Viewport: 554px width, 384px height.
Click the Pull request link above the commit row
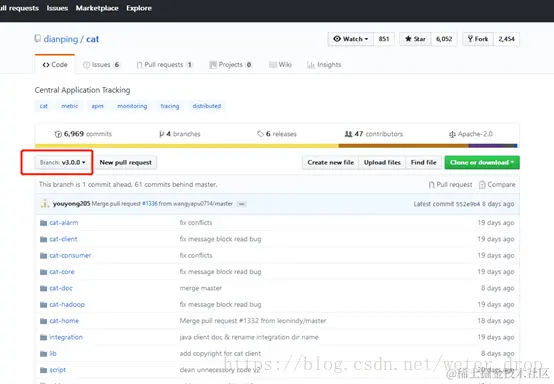click(x=450, y=184)
